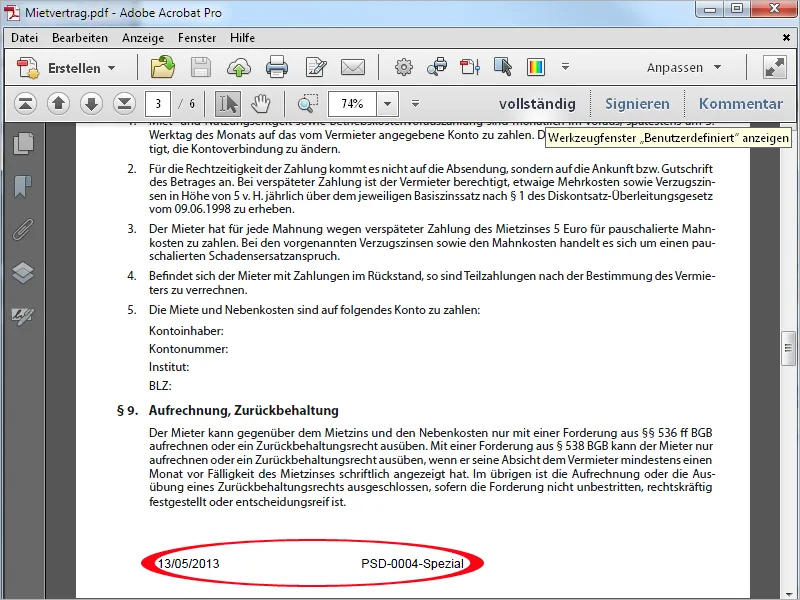Open settings gear icon in toolbar
The height and width of the screenshot is (600, 800).
(404, 67)
